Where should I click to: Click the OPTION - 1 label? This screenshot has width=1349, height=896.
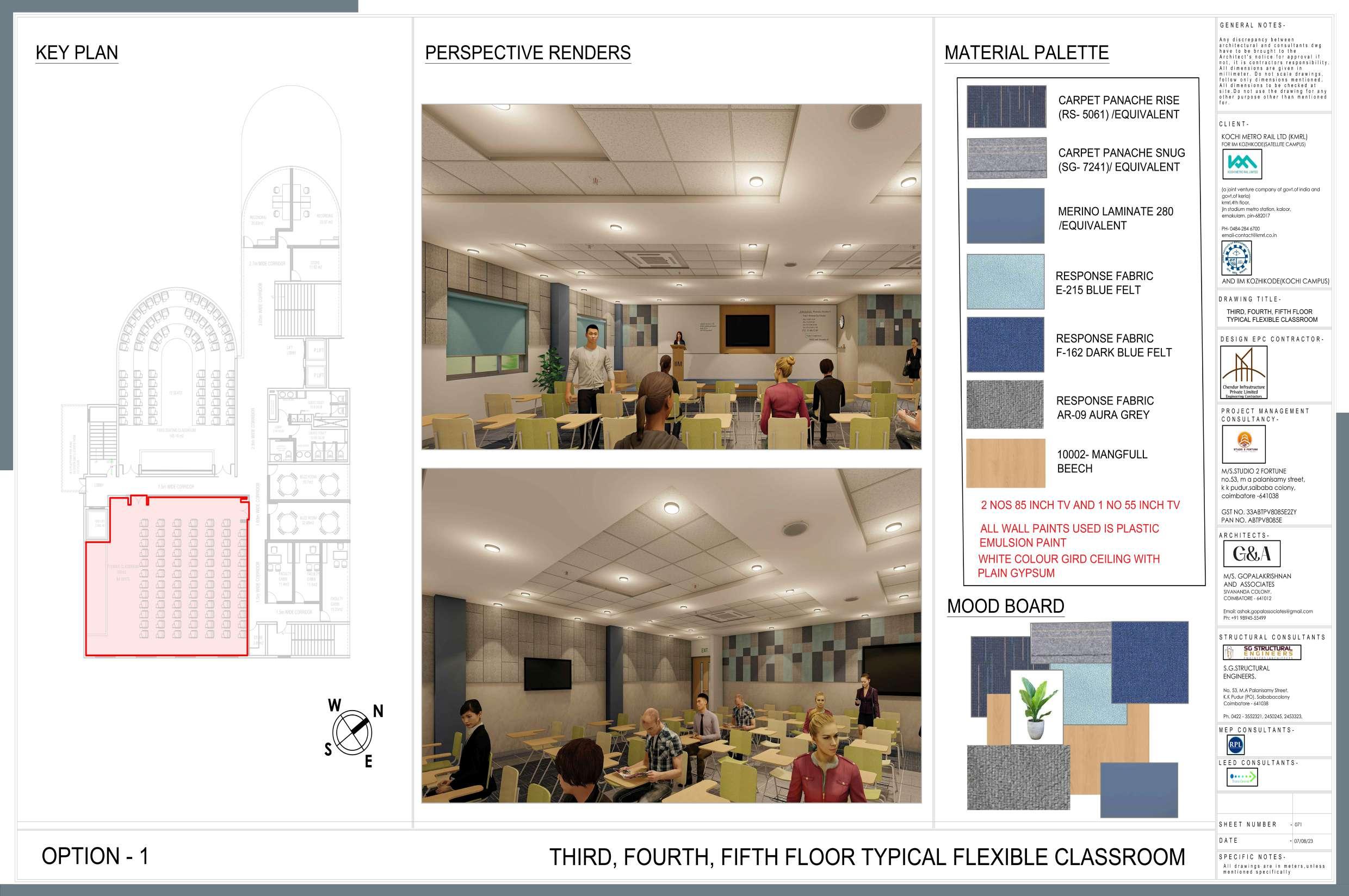point(95,856)
